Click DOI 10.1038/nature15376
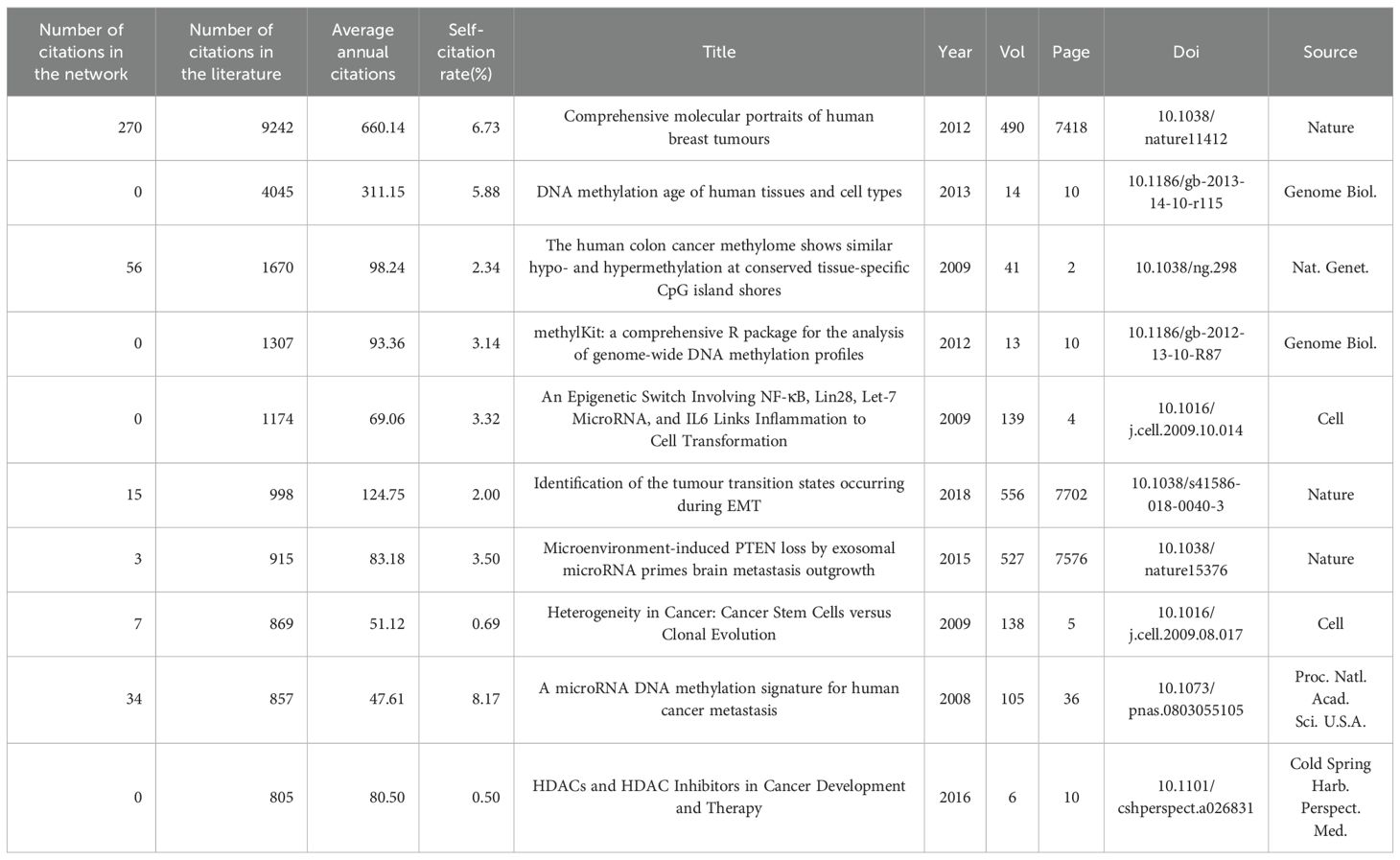The width and height of the screenshot is (1400, 860). point(1186,559)
